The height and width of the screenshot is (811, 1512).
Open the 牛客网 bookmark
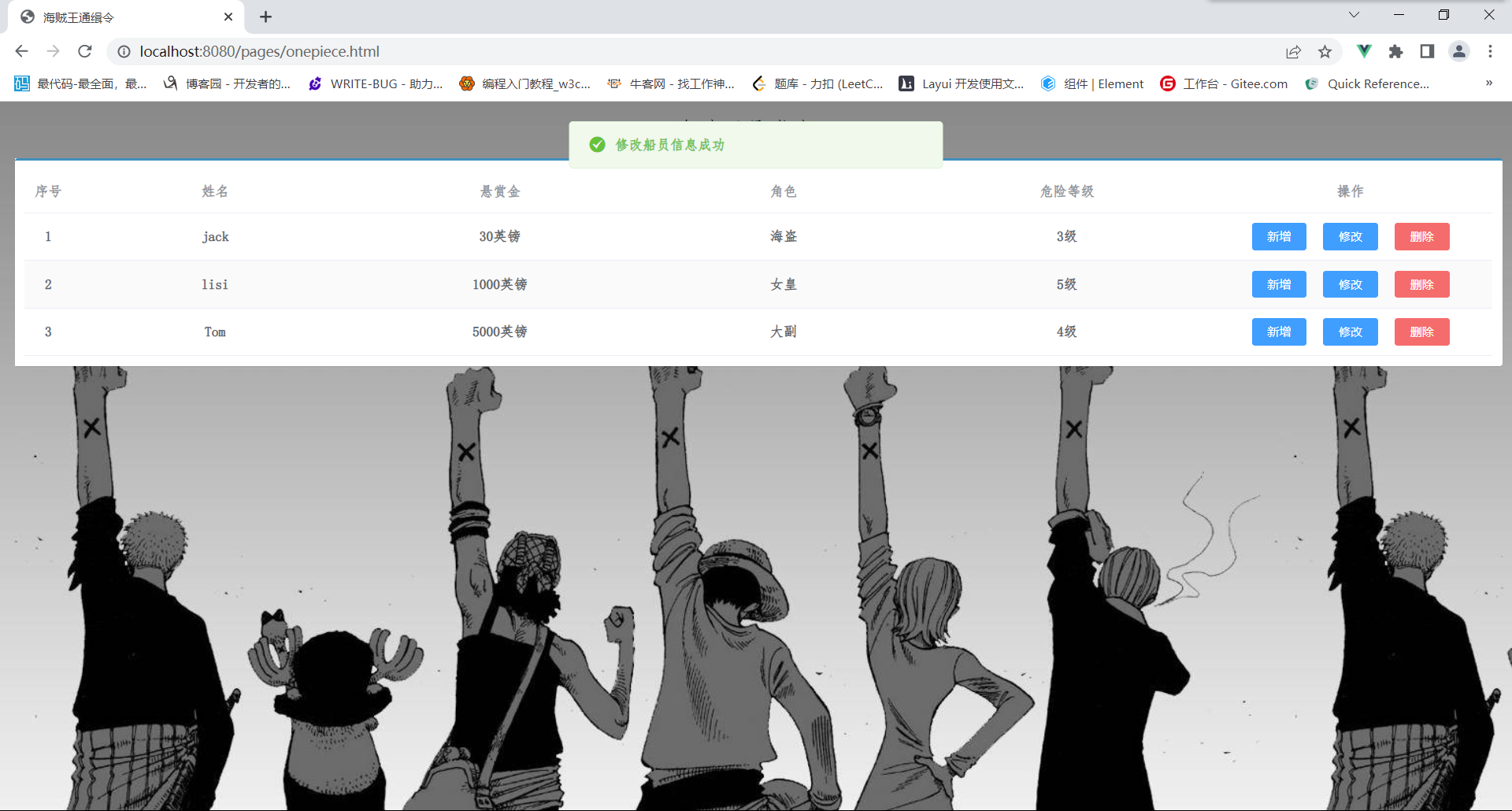click(x=670, y=83)
